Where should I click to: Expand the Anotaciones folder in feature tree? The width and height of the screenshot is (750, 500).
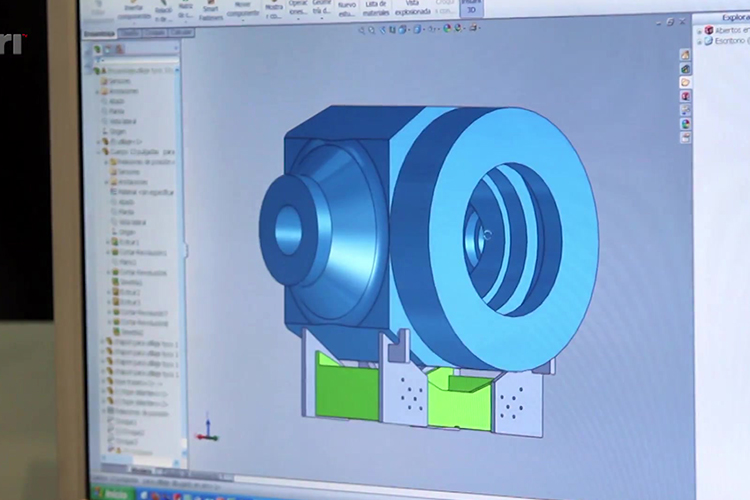pyautogui.click(x=97, y=89)
